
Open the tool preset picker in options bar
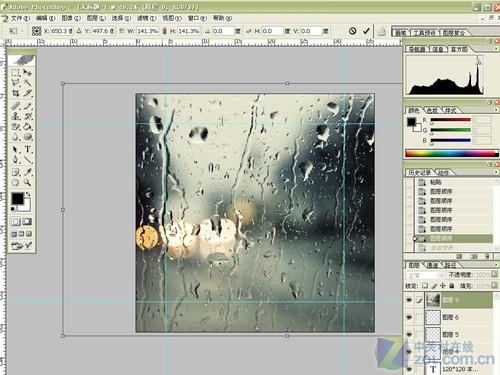coord(16,31)
